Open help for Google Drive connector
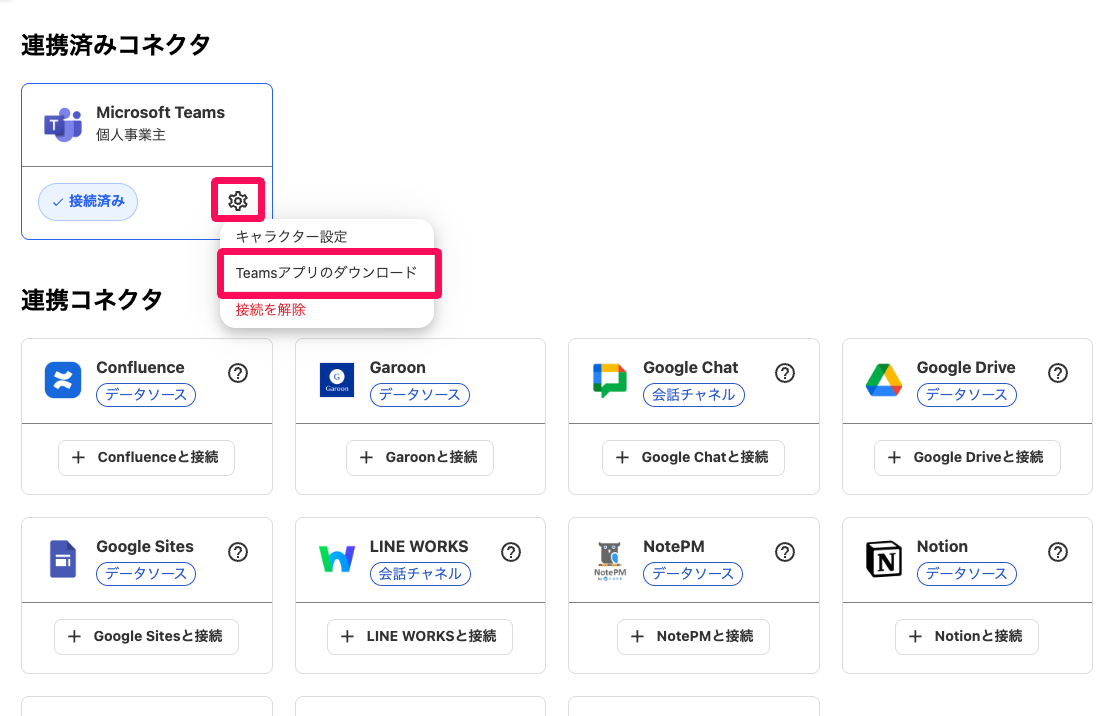This screenshot has height=716, width=1115. point(1058,373)
